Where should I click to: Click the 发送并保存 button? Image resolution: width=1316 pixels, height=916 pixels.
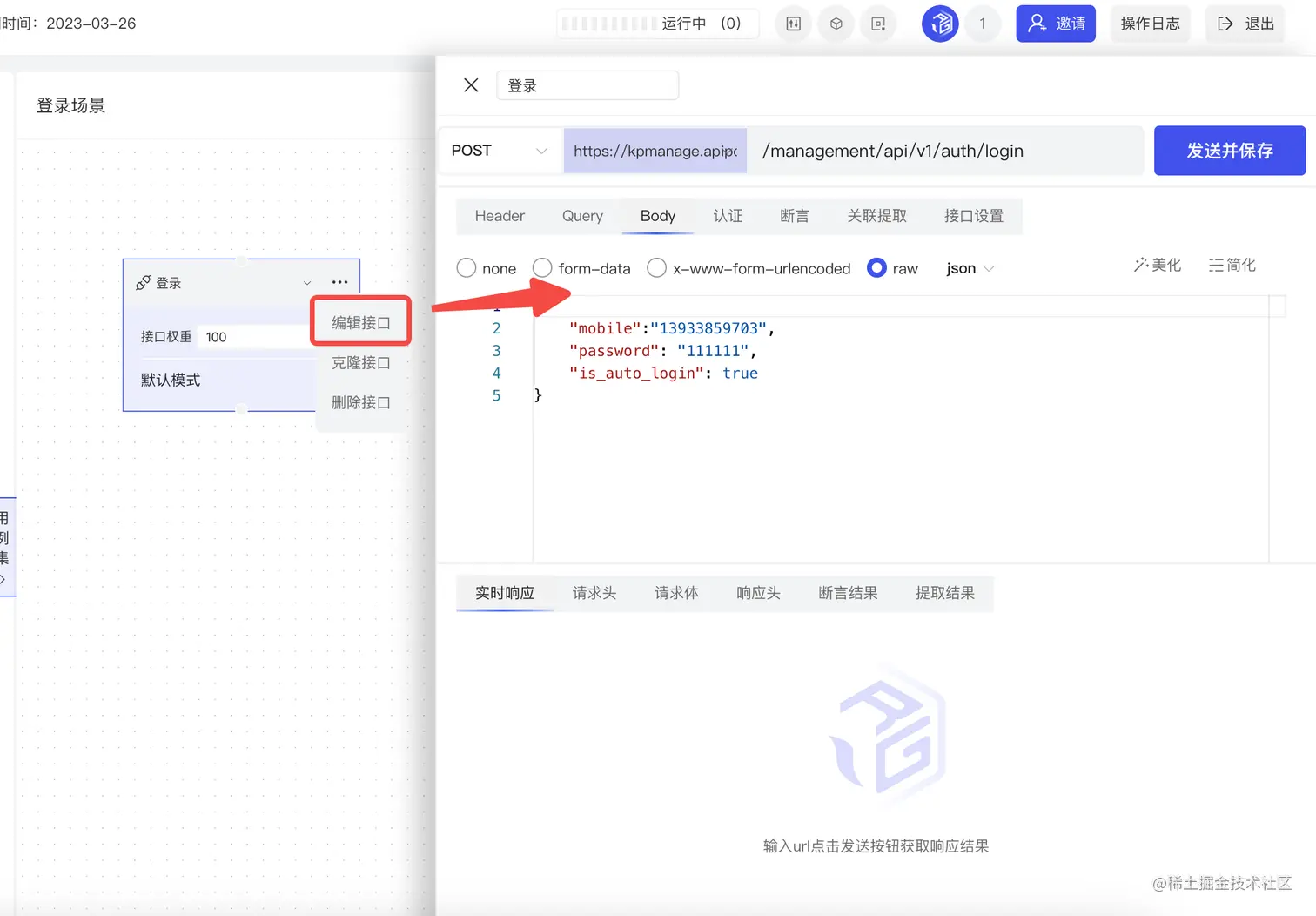(1230, 151)
